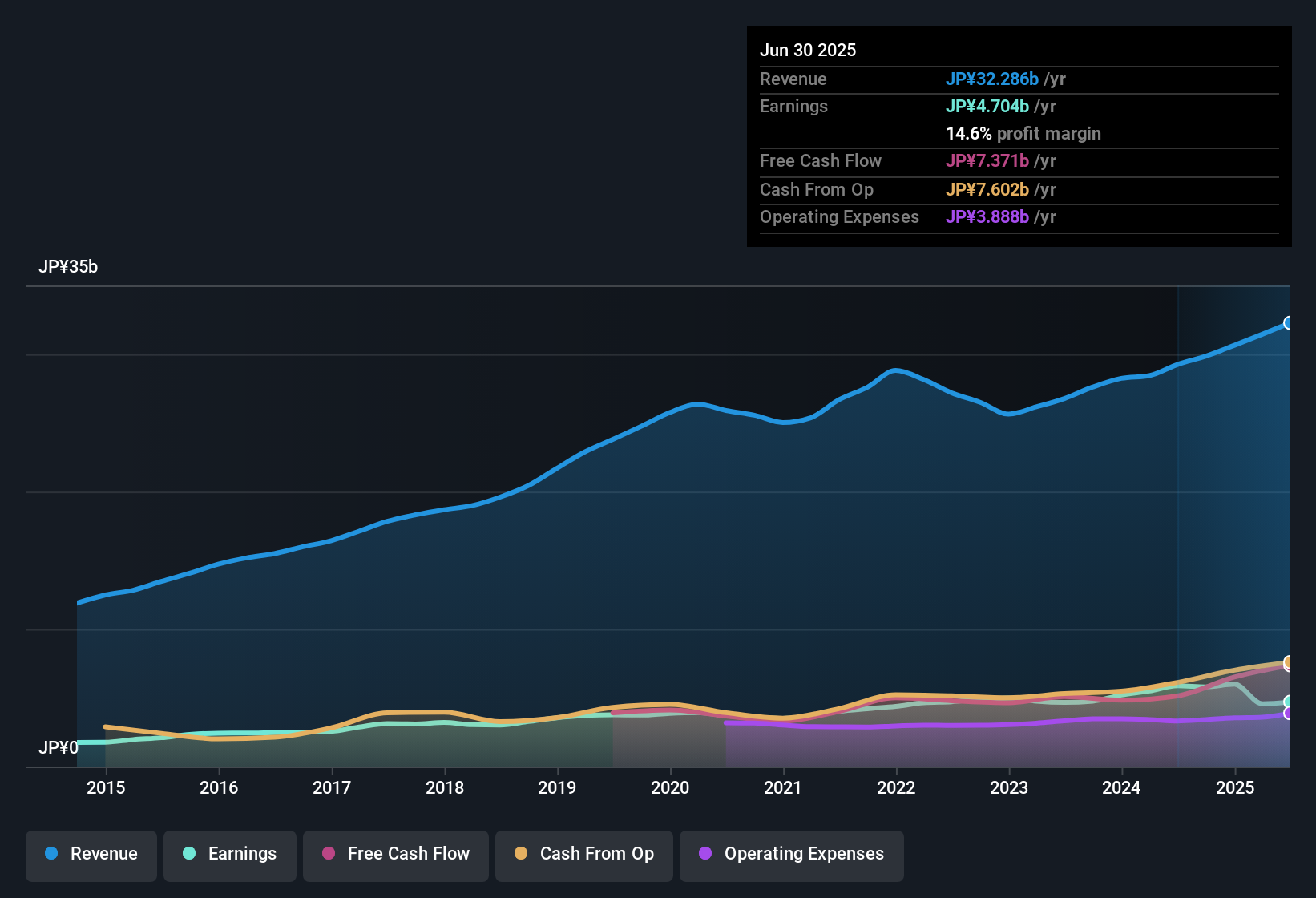Click the blue Revenue legend dot

(x=51, y=854)
